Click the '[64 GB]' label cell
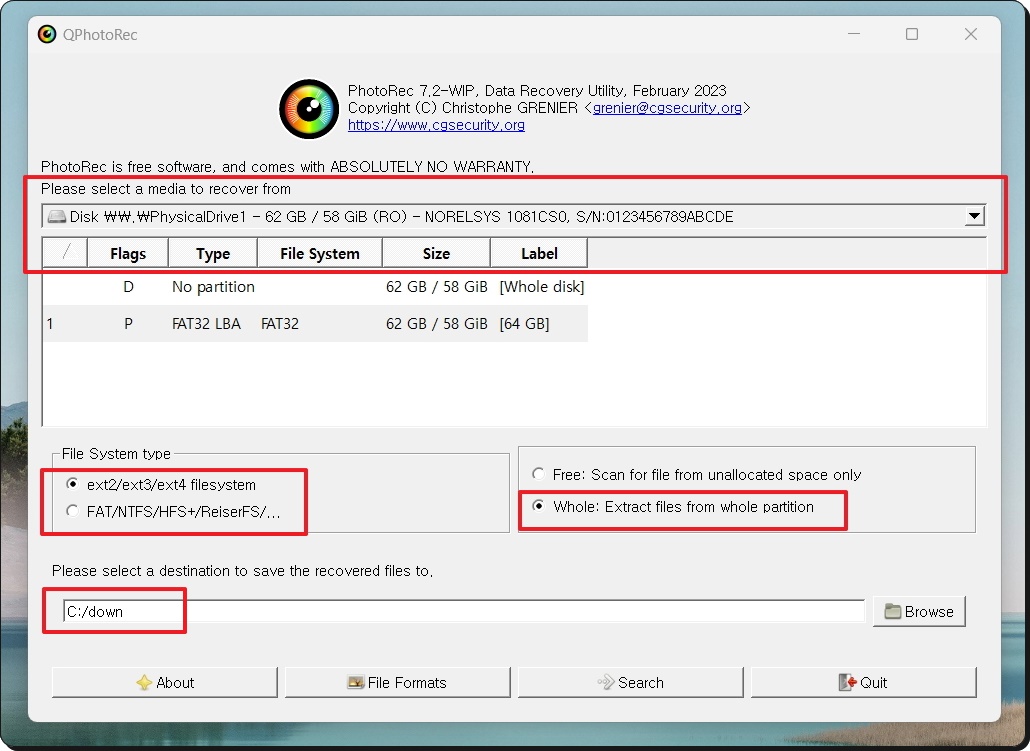This screenshot has height=751, width=1030. (x=524, y=323)
